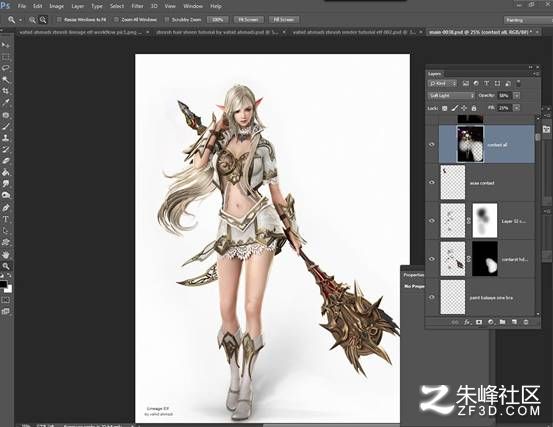Open the Fill slider dropdown arrow
Screen dimensions: 553x427
coord(517,108)
